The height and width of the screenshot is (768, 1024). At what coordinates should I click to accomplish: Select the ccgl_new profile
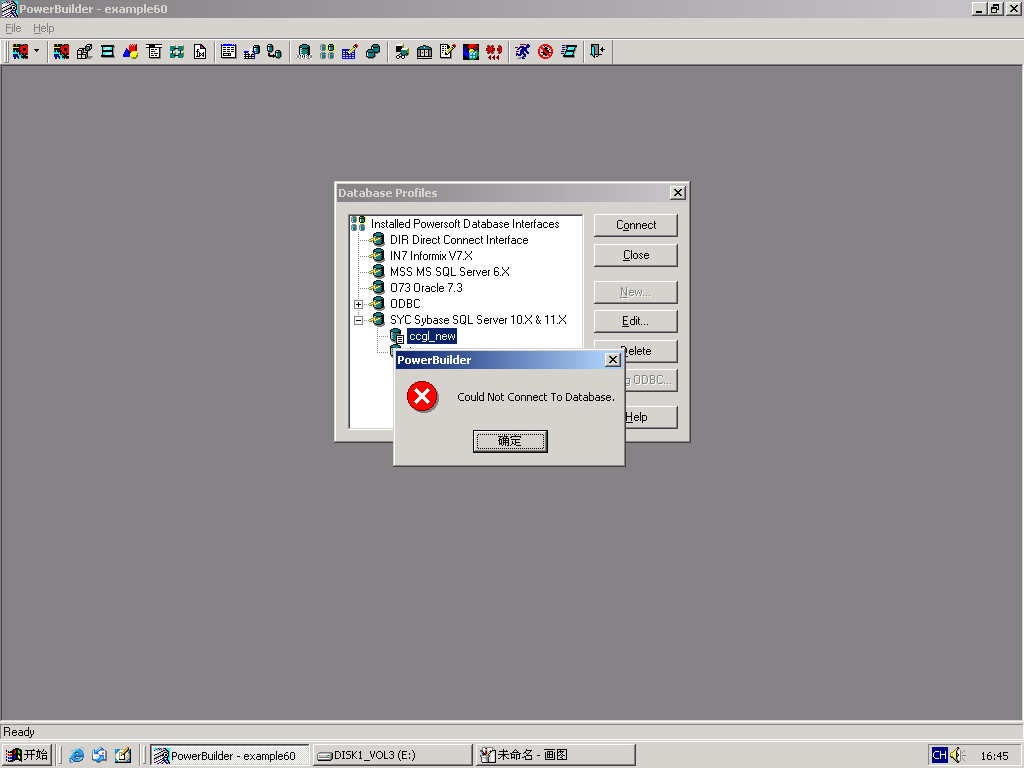[432, 336]
